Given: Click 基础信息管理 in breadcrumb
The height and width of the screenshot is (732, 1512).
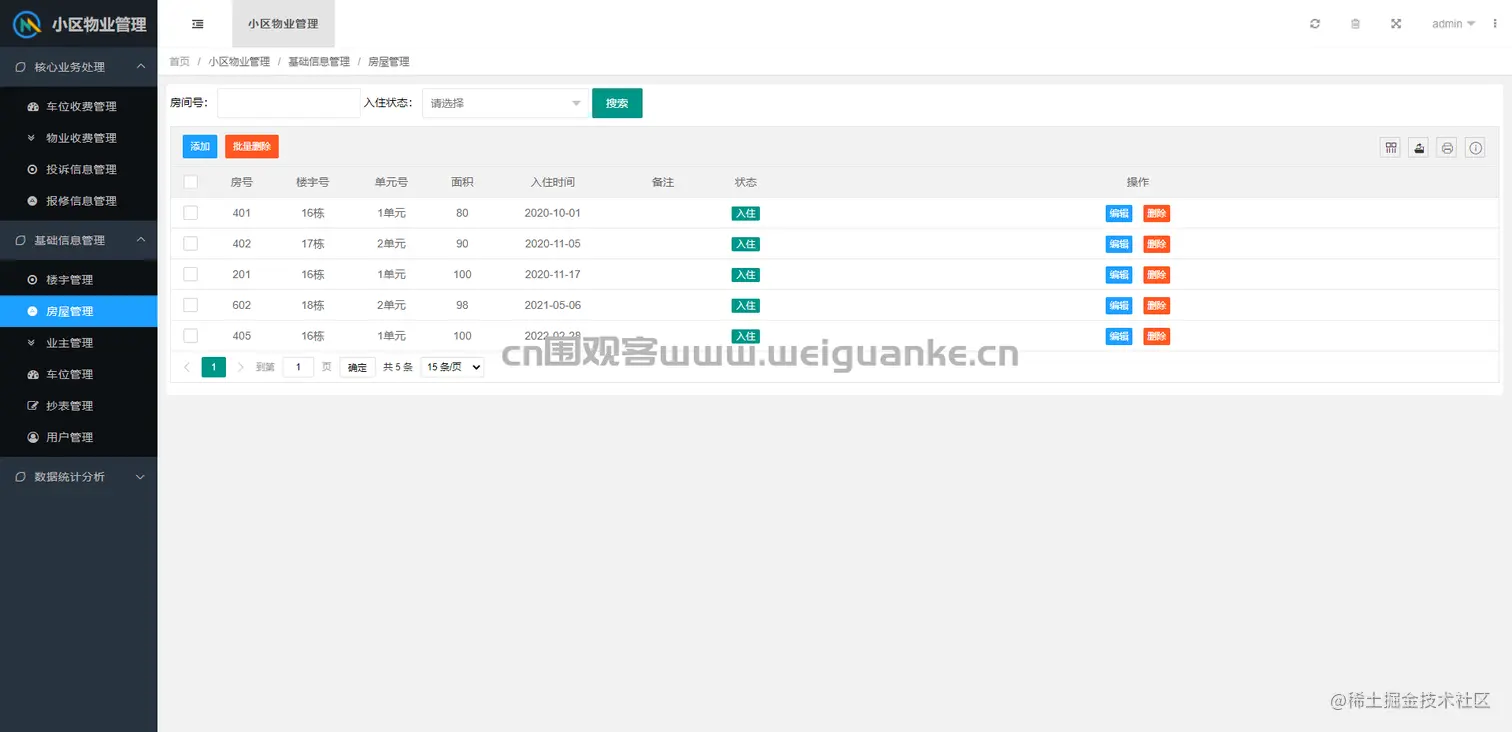Looking at the screenshot, I should click(319, 62).
